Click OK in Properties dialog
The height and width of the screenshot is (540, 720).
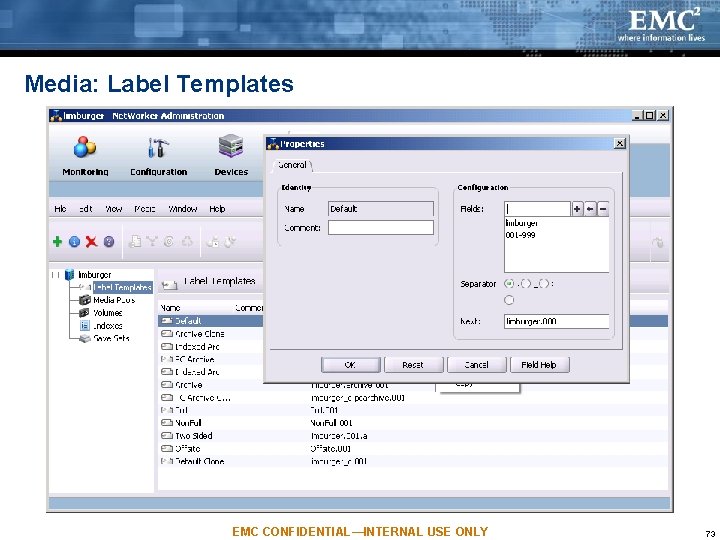point(350,365)
